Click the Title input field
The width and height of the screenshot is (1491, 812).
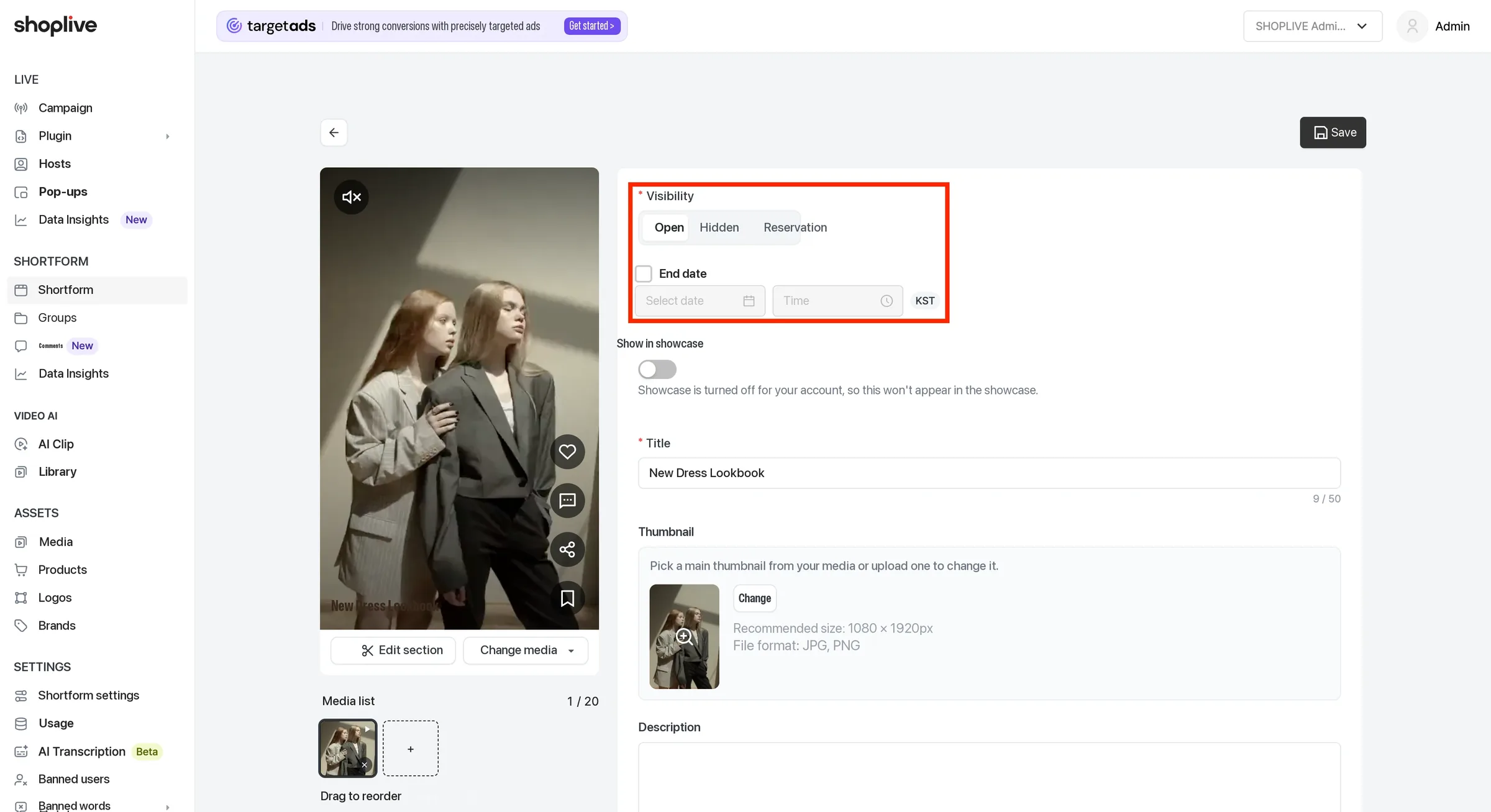click(x=989, y=473)
